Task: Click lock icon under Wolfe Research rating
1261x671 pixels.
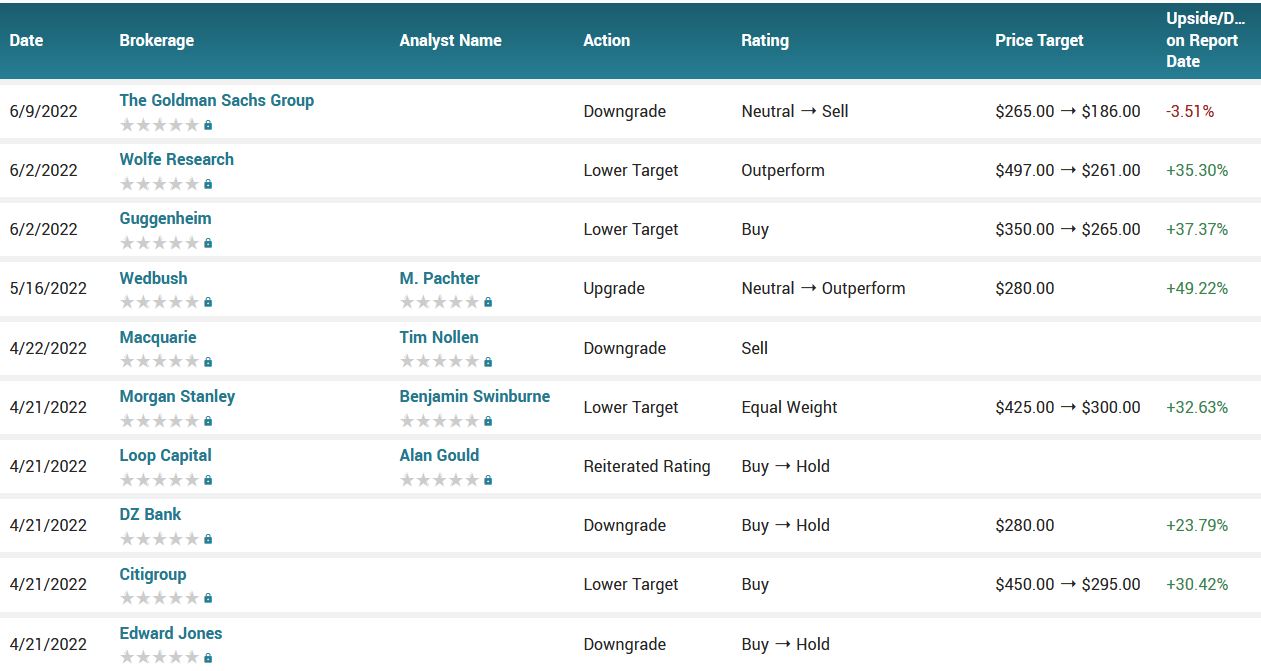Action: coord(208,185)
